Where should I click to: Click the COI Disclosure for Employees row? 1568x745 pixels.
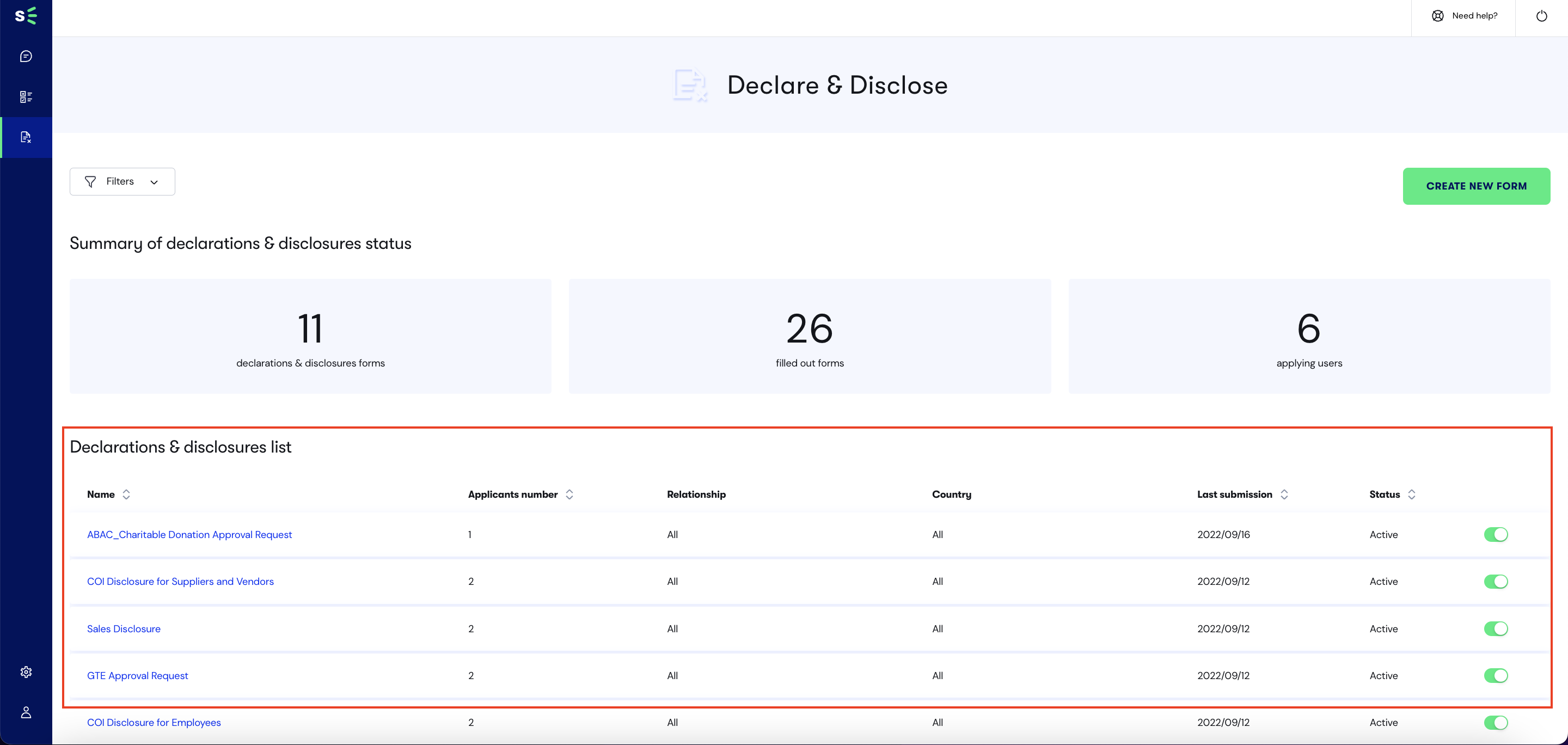pos(154,722)
